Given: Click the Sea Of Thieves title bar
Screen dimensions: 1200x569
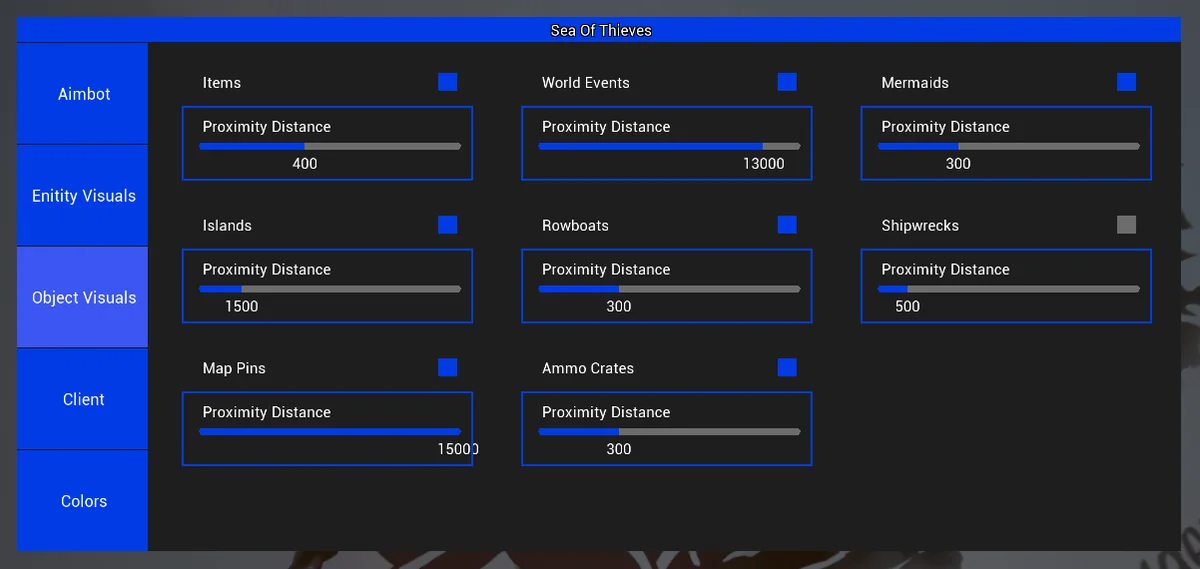Looking at the screenshot, I should (600, 30).
